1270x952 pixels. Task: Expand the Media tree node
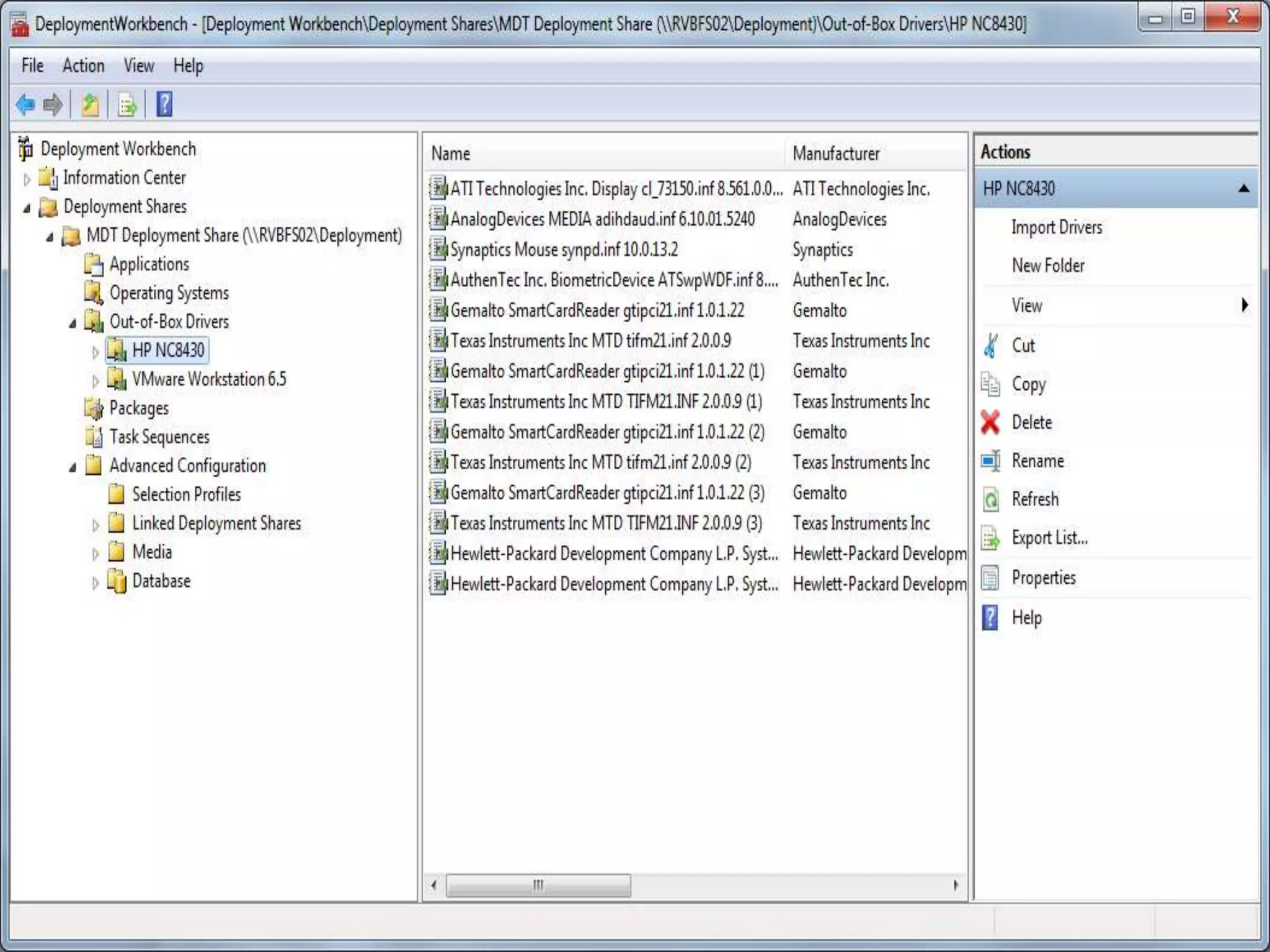(95, 553)
